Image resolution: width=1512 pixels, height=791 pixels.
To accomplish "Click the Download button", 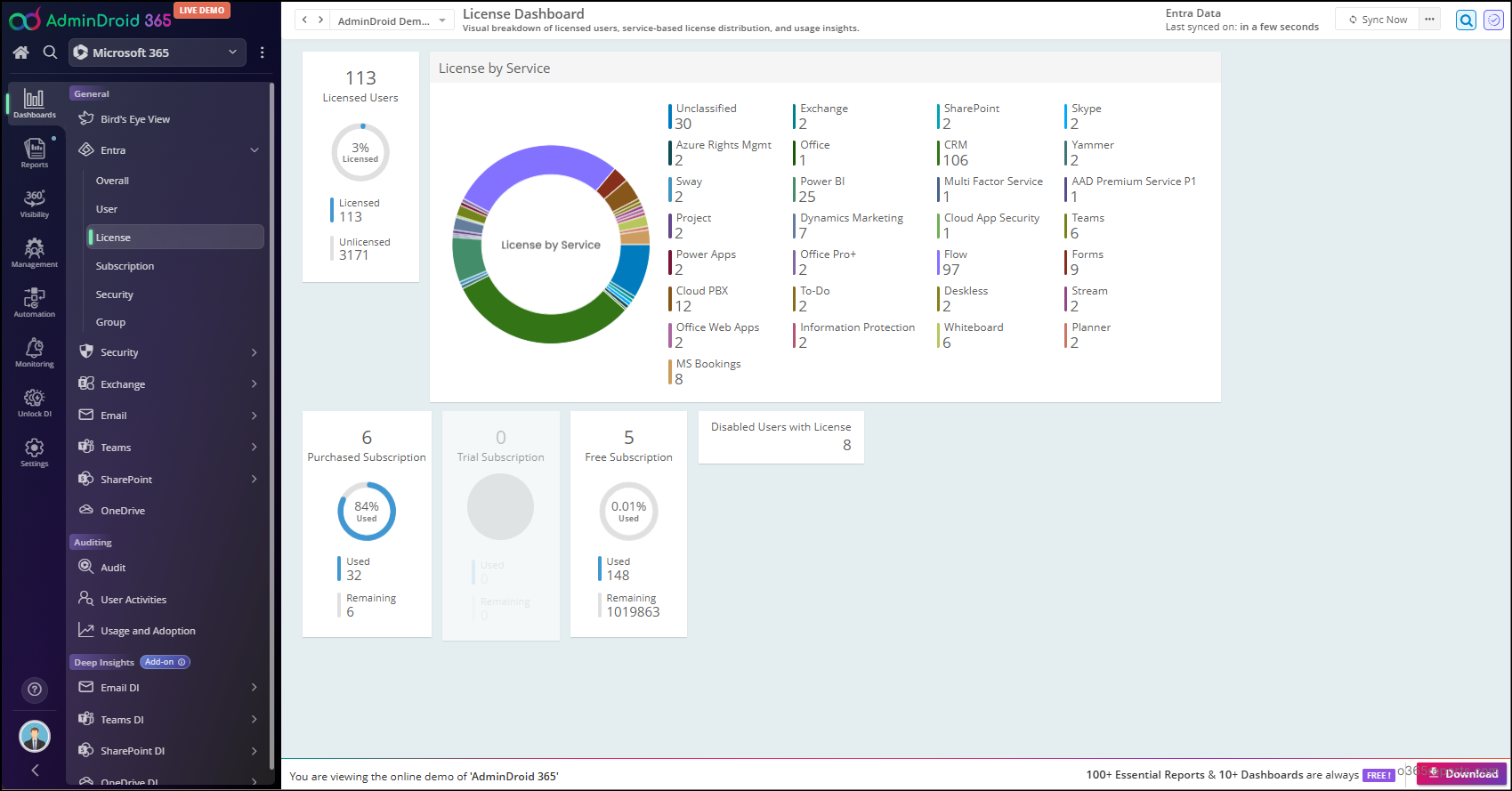I will [1461, 773].
